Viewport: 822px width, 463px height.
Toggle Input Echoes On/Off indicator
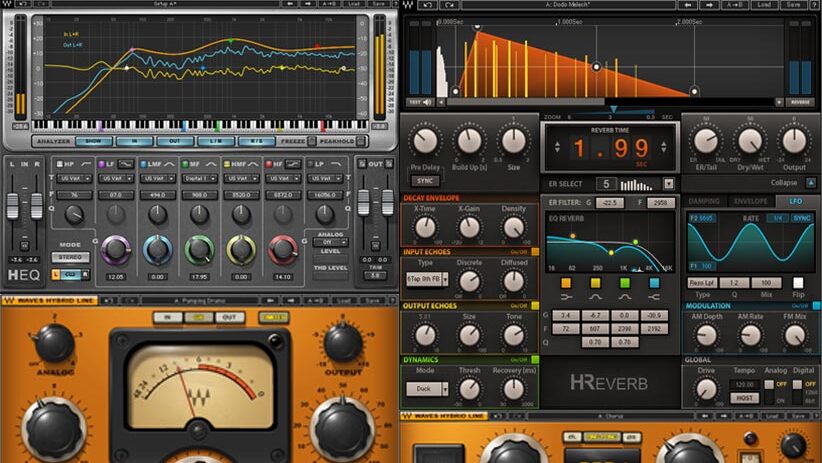click(x=535, y=252)
